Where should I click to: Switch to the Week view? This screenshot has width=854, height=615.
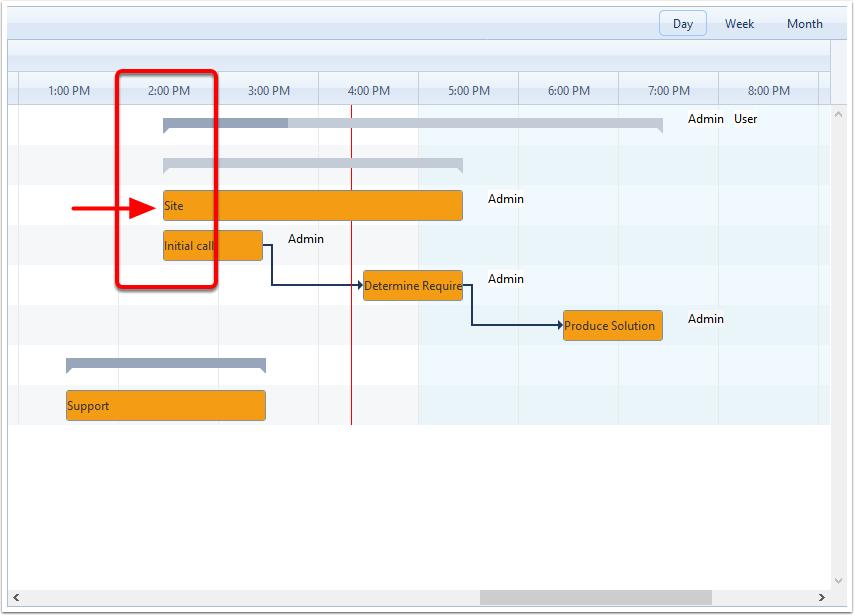(739, 23)
